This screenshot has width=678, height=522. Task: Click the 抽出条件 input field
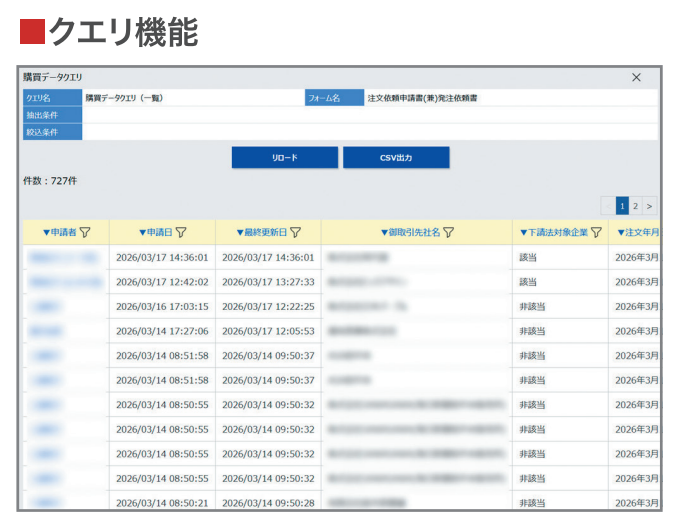[370, 115]
